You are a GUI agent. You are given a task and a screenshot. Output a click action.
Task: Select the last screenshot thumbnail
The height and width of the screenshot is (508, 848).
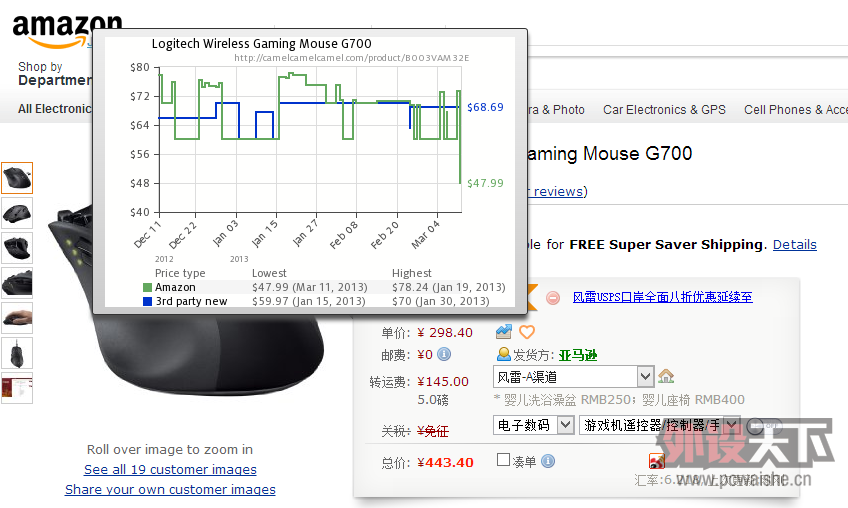click(17, 388)
